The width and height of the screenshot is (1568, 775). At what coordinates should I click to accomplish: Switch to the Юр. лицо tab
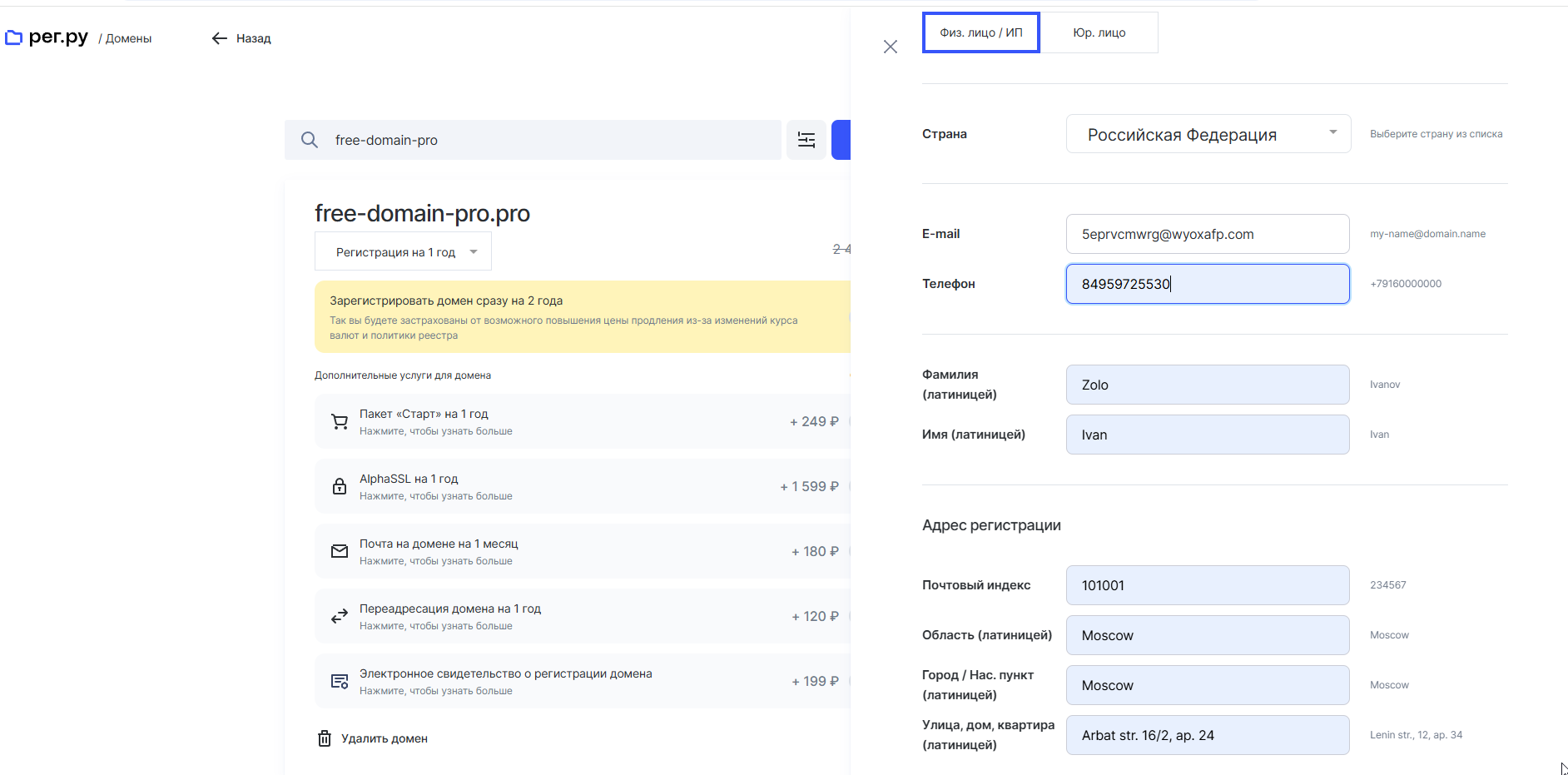[1099, 32]
